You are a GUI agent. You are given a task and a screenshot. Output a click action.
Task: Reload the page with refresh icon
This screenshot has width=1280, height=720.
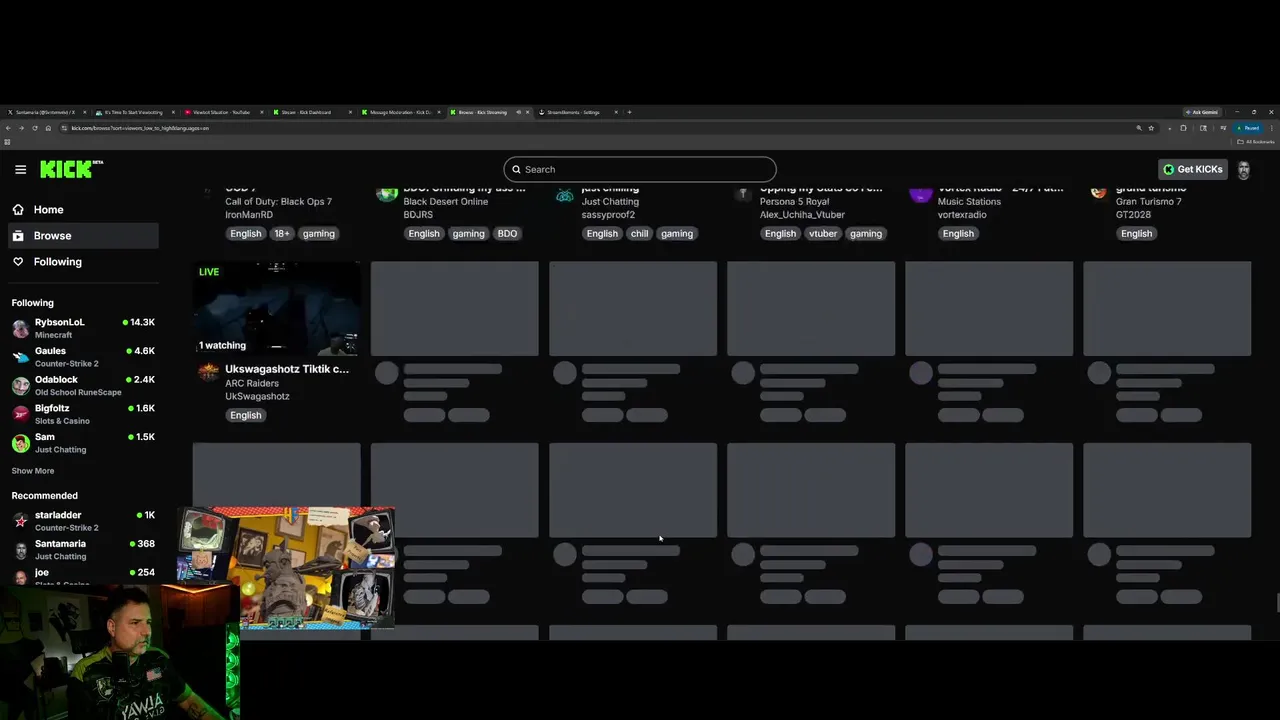[x=34, y=128]
